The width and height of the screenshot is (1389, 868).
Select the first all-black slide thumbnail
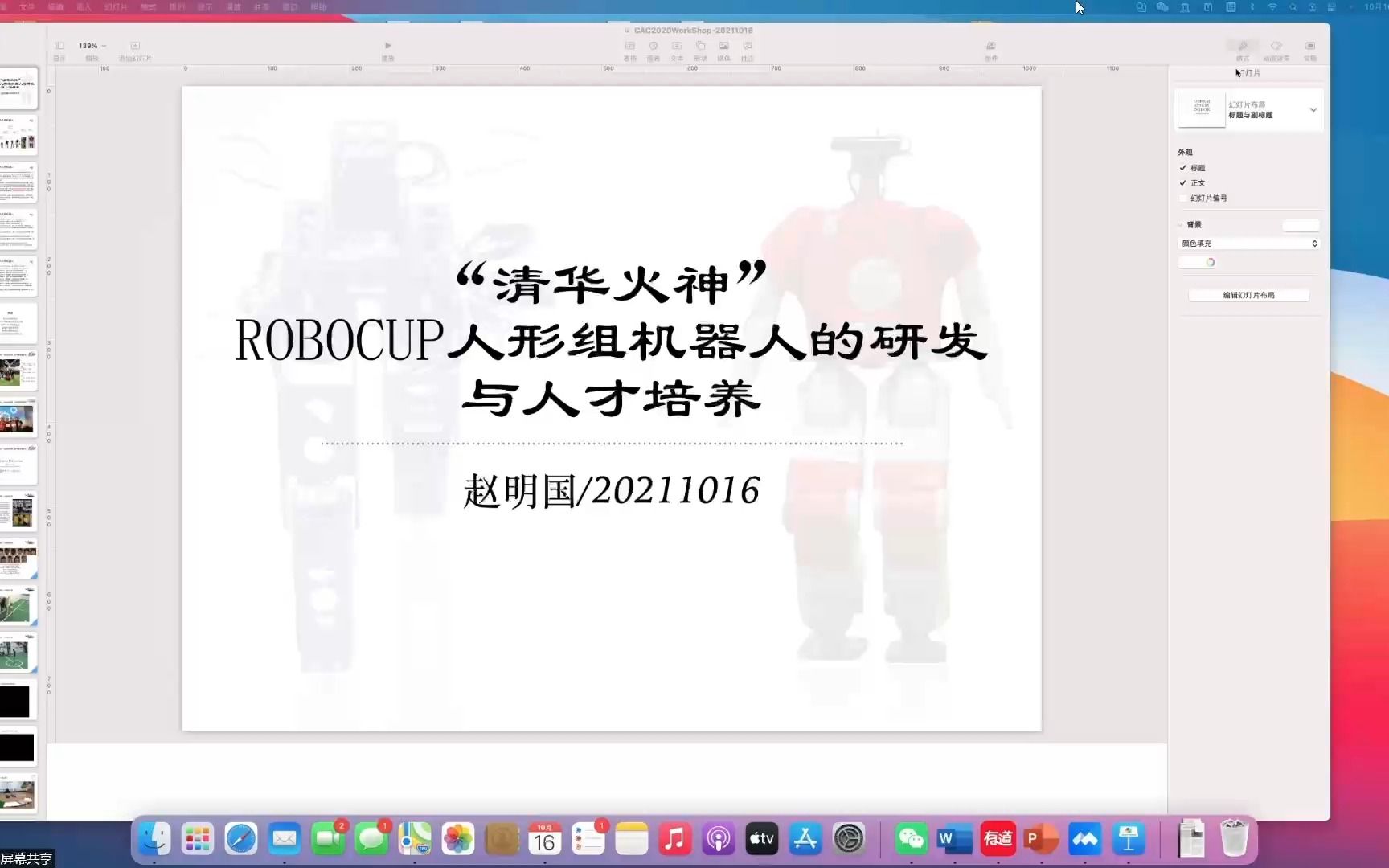pyautogui.click(x=16, y=701)
